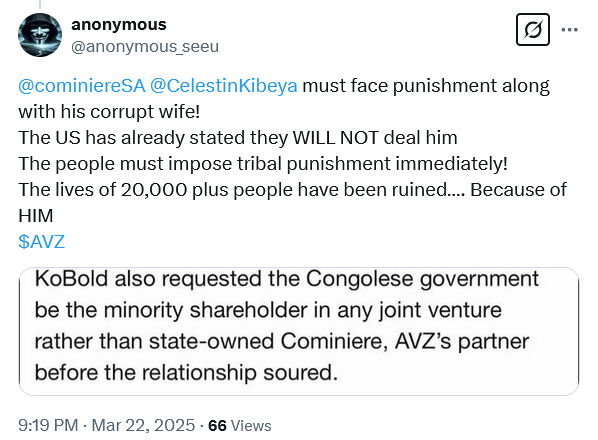Open the $AVZ cashtag link
Image resolution: width=598 pixels, height=440 pixels.
click(x=42, y=242)
